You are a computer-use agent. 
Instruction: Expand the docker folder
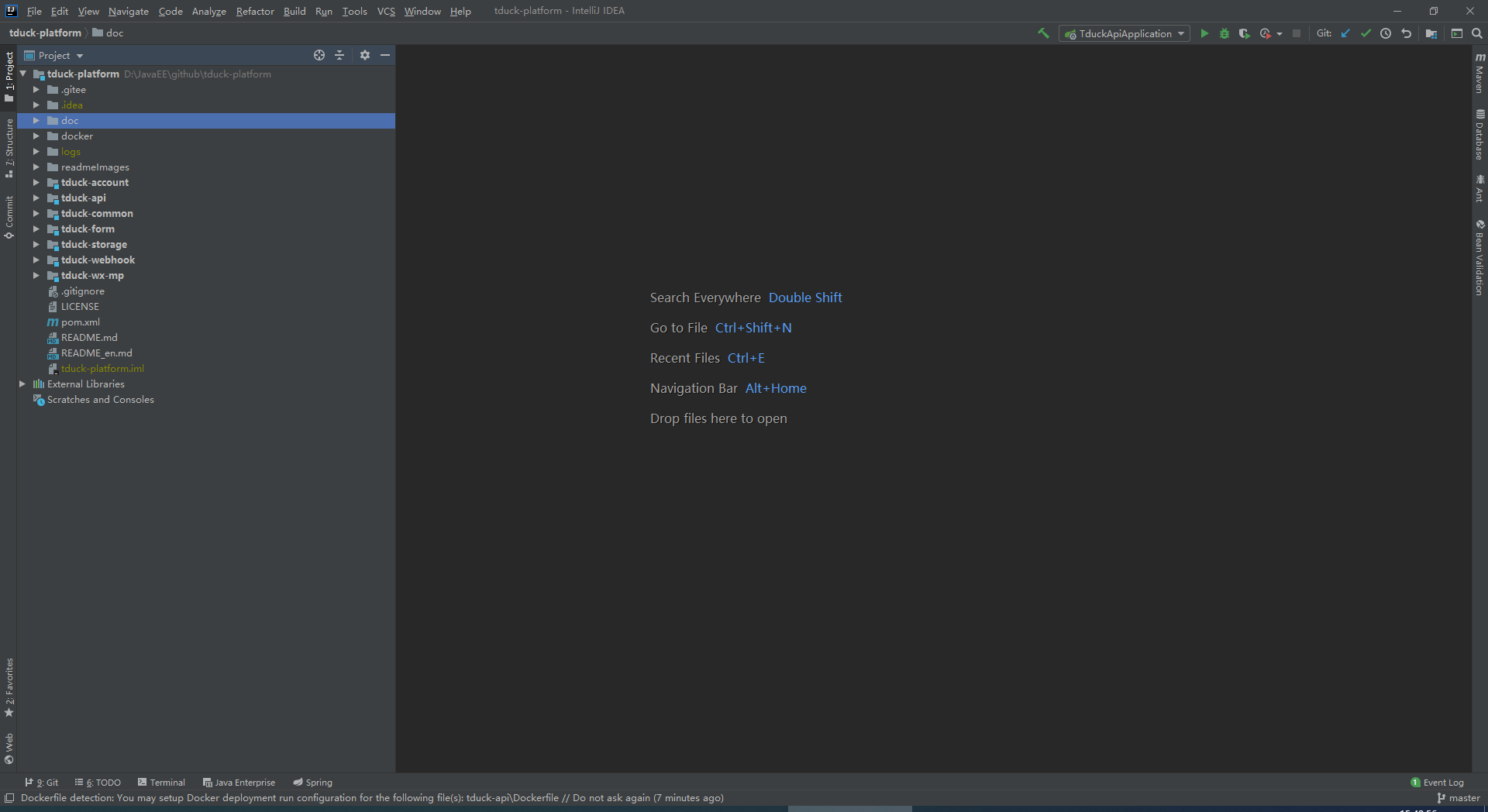coord(36,136)
